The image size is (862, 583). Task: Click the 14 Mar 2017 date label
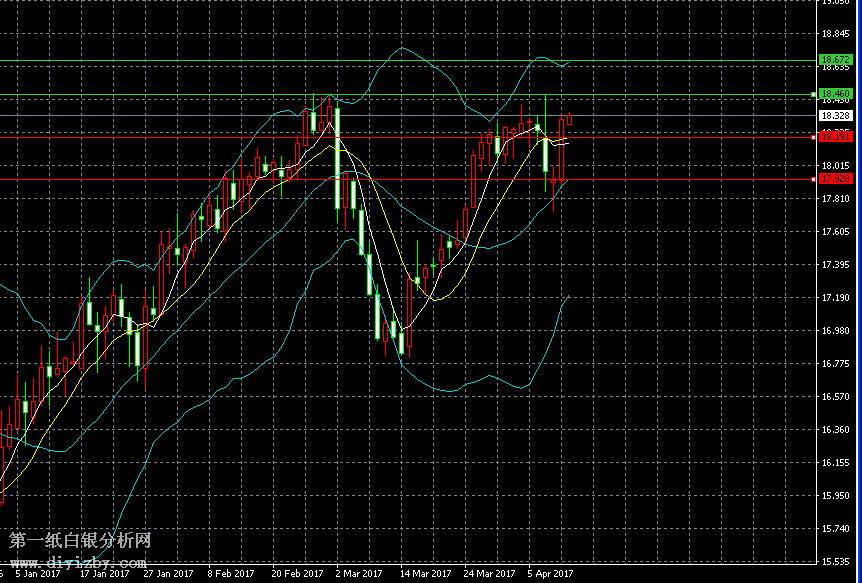[x=424, y=574]
